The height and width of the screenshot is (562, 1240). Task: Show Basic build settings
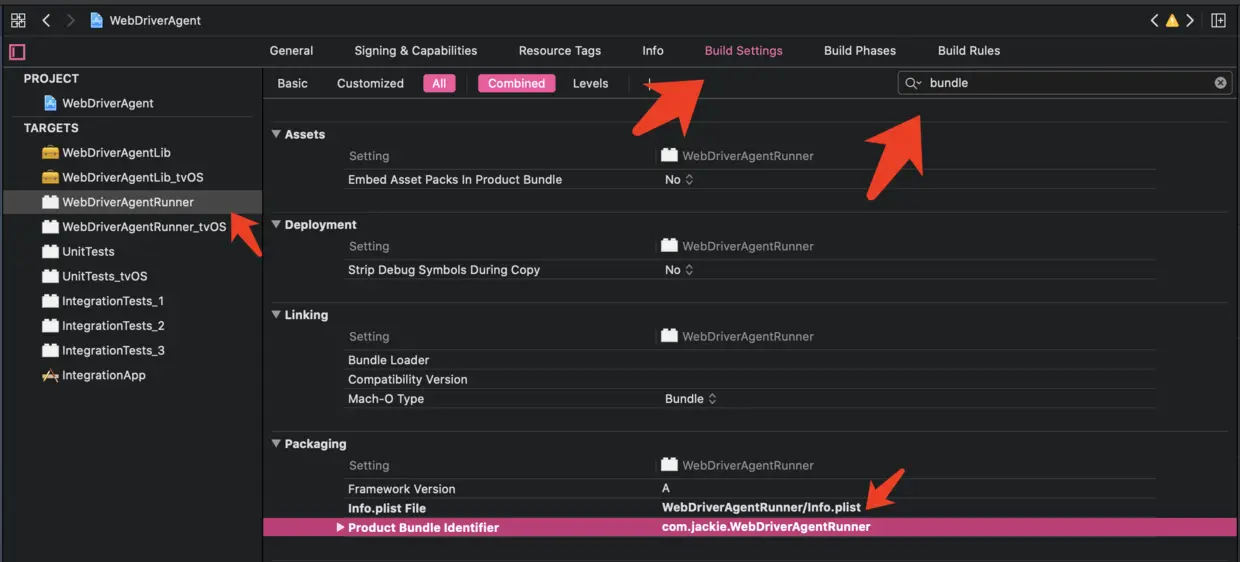click(x=292, y=84)
